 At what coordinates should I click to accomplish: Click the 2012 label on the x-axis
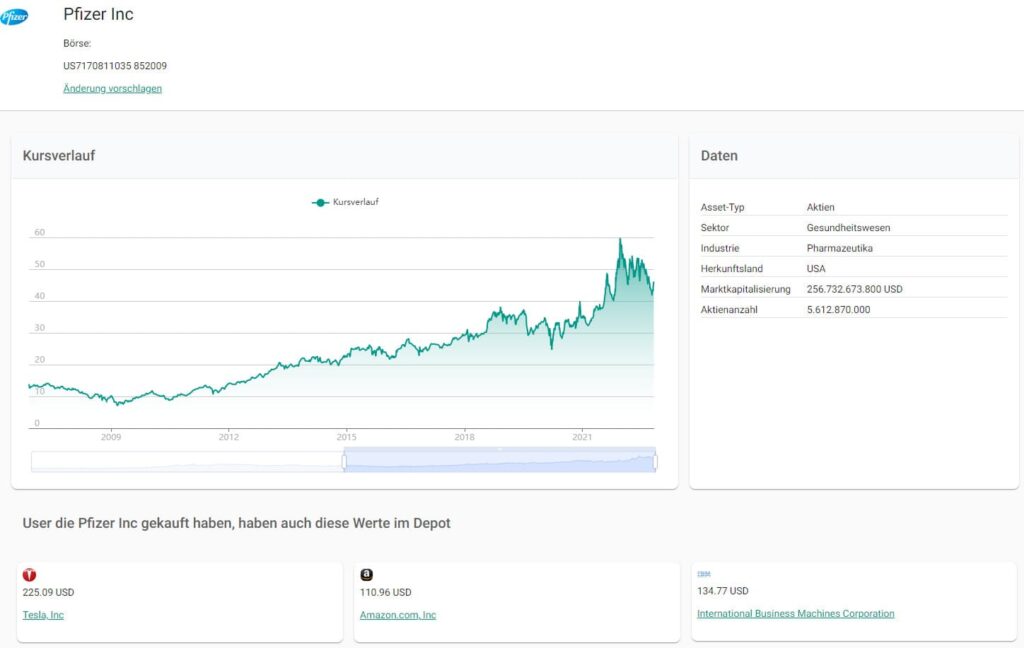tap(229, 437)
